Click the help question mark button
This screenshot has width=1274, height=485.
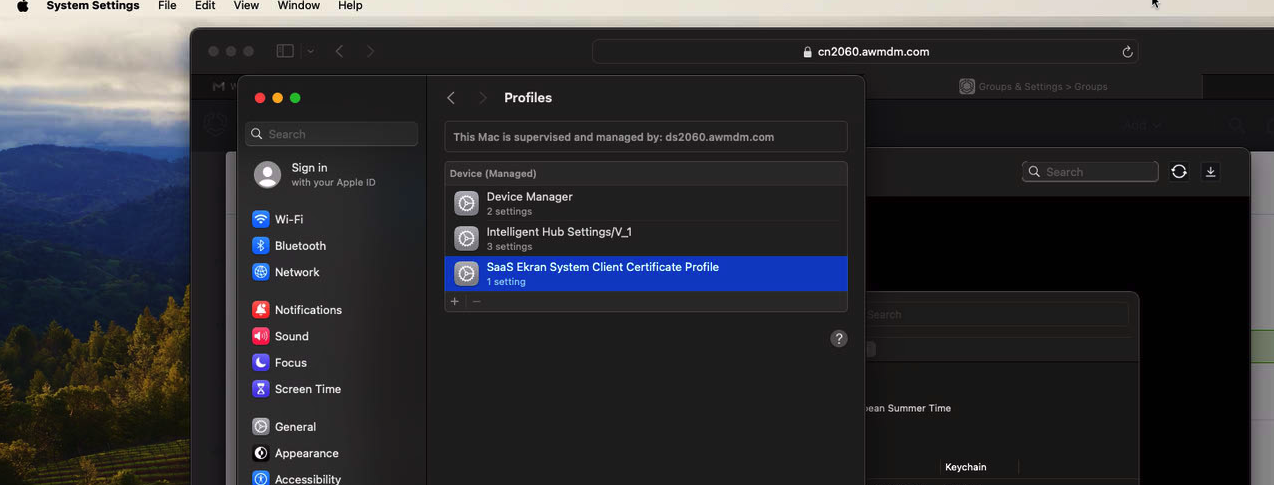click(839, 339)
